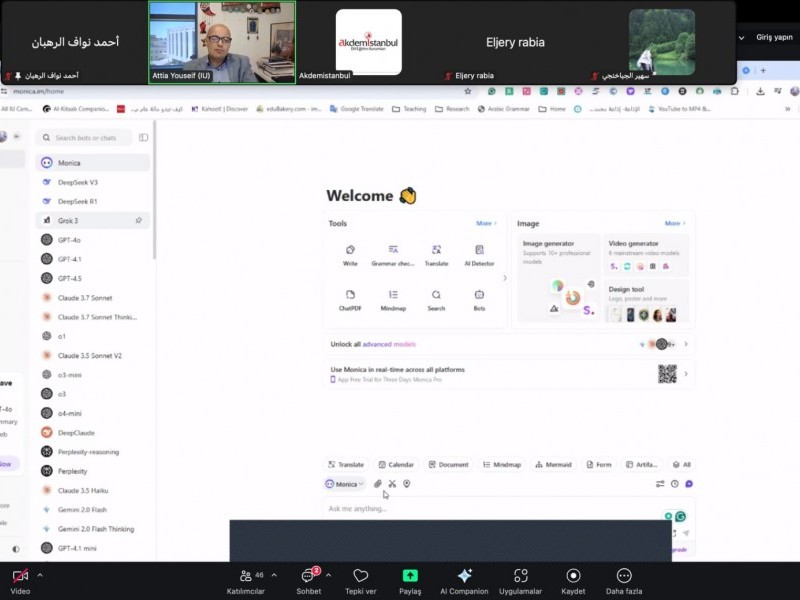Select Perplexity bot in sidebar
This screenshot has height=600, width=800.
coord(93,471)
